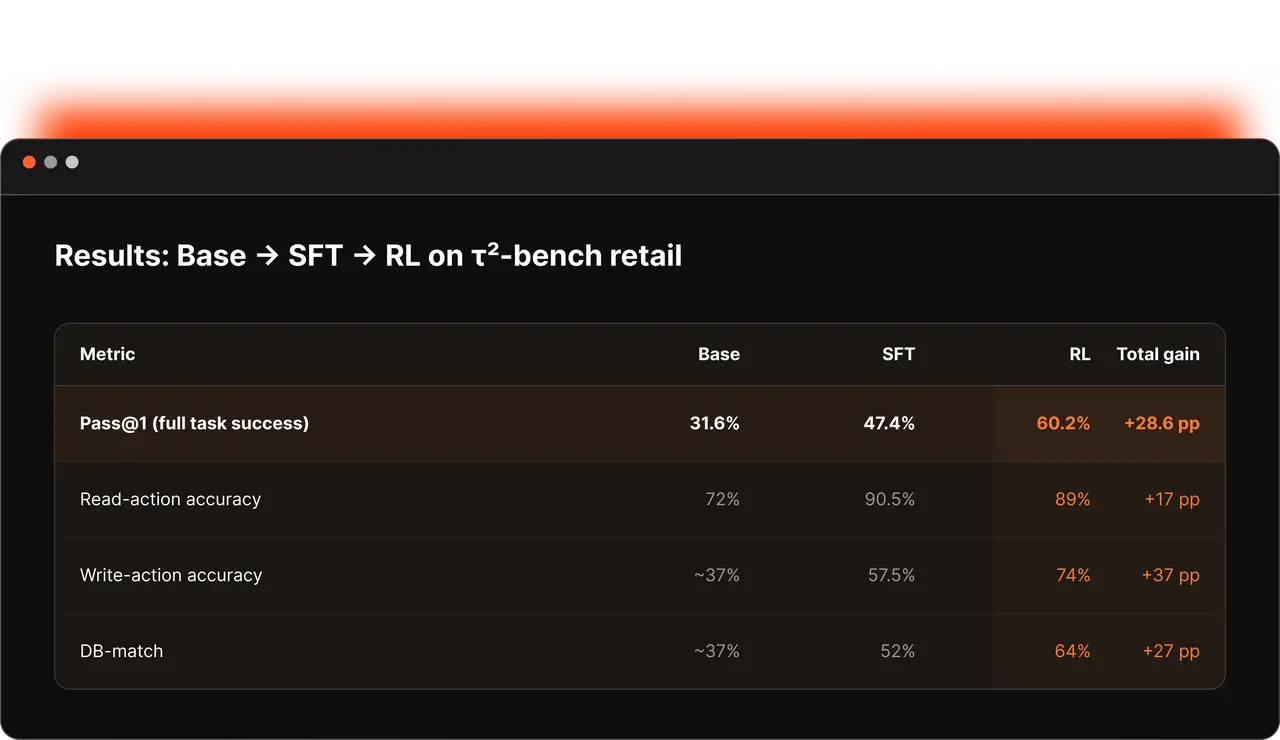Click the red close window dot
This screenshot has height=740, width=1280.
pos(29,162)
